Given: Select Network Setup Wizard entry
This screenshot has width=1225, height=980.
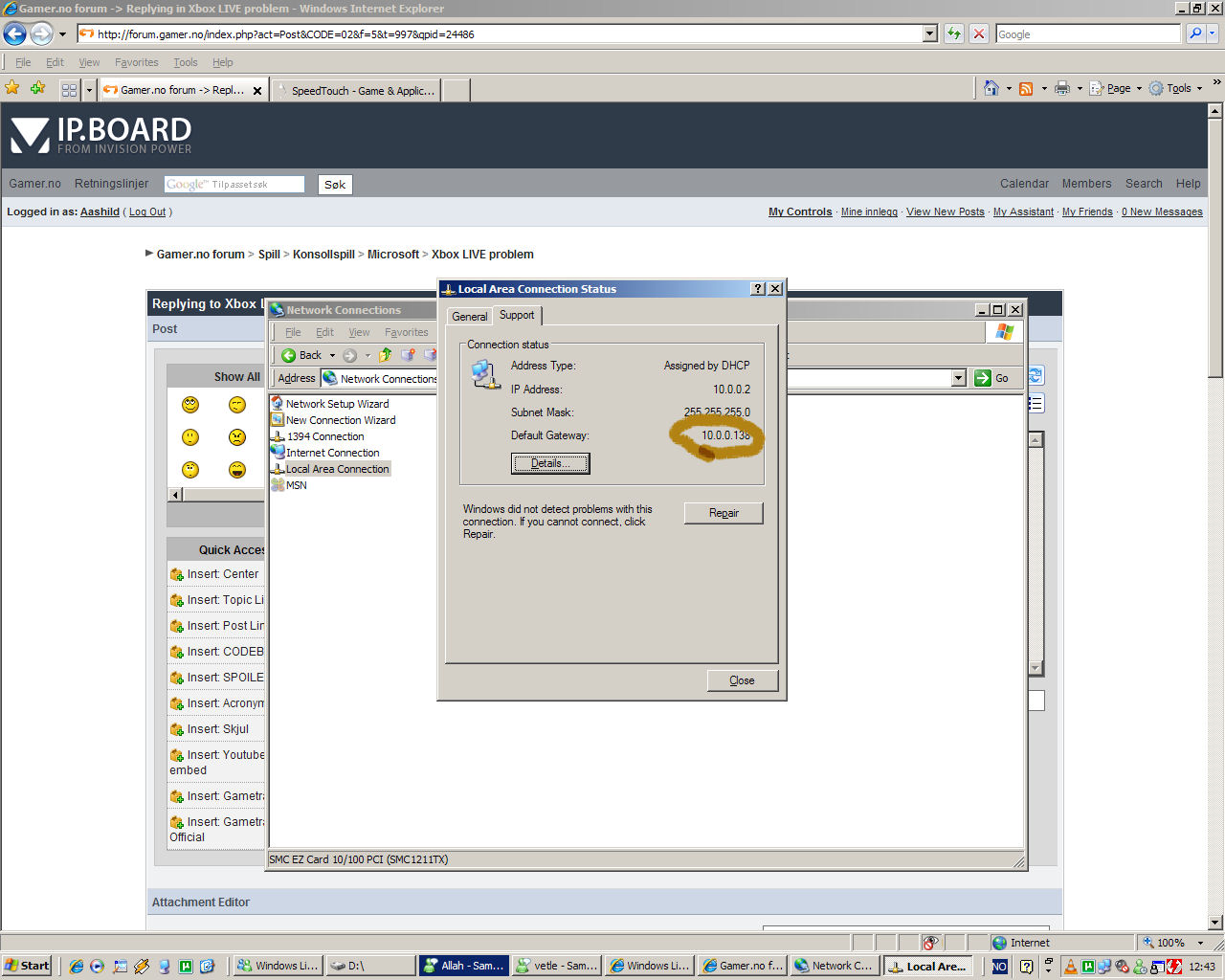Looking at the screenshot, I should pyautogui.click(x=329, y=404).
